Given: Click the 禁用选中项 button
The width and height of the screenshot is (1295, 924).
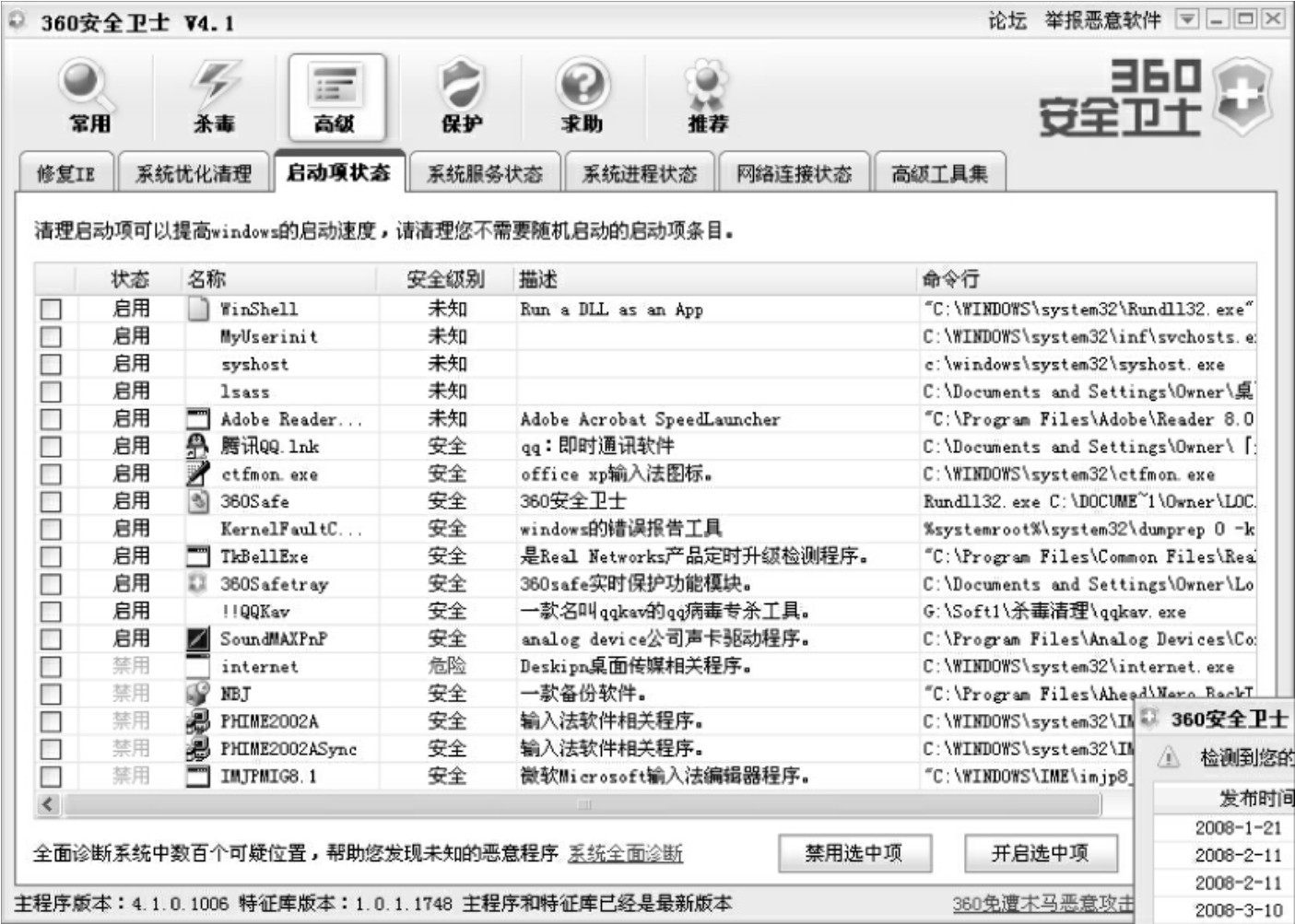Looking at the screenshot, I should point(854,853).
